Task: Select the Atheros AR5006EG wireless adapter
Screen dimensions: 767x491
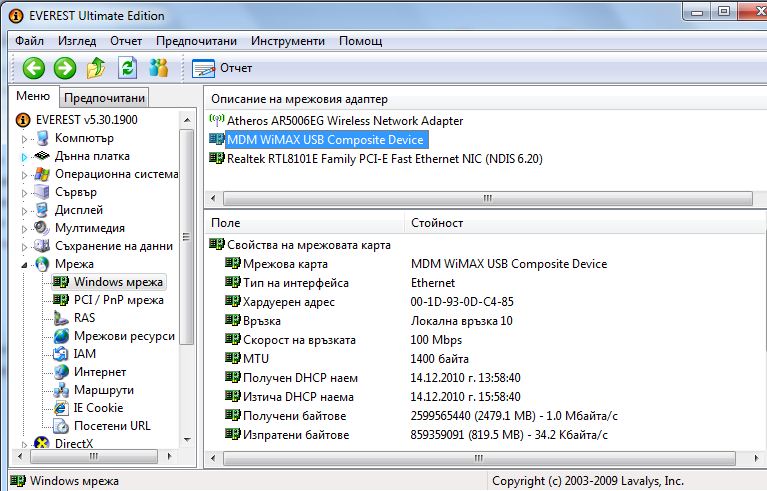Action: (x=345, y=121)
